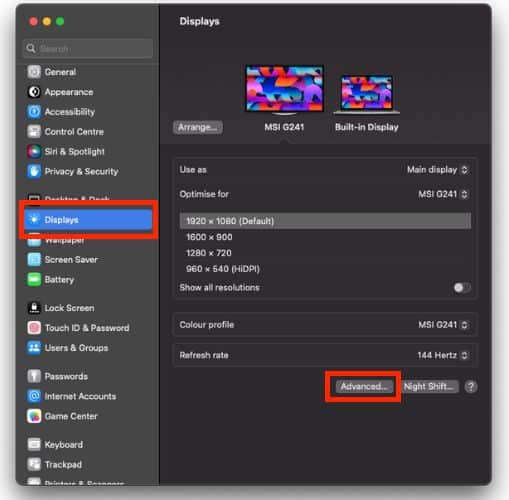The width and height of the screenshot is (509, 500).
Task: Select the Internet Accounts @ icon
Action: click(x=34, y=396)
